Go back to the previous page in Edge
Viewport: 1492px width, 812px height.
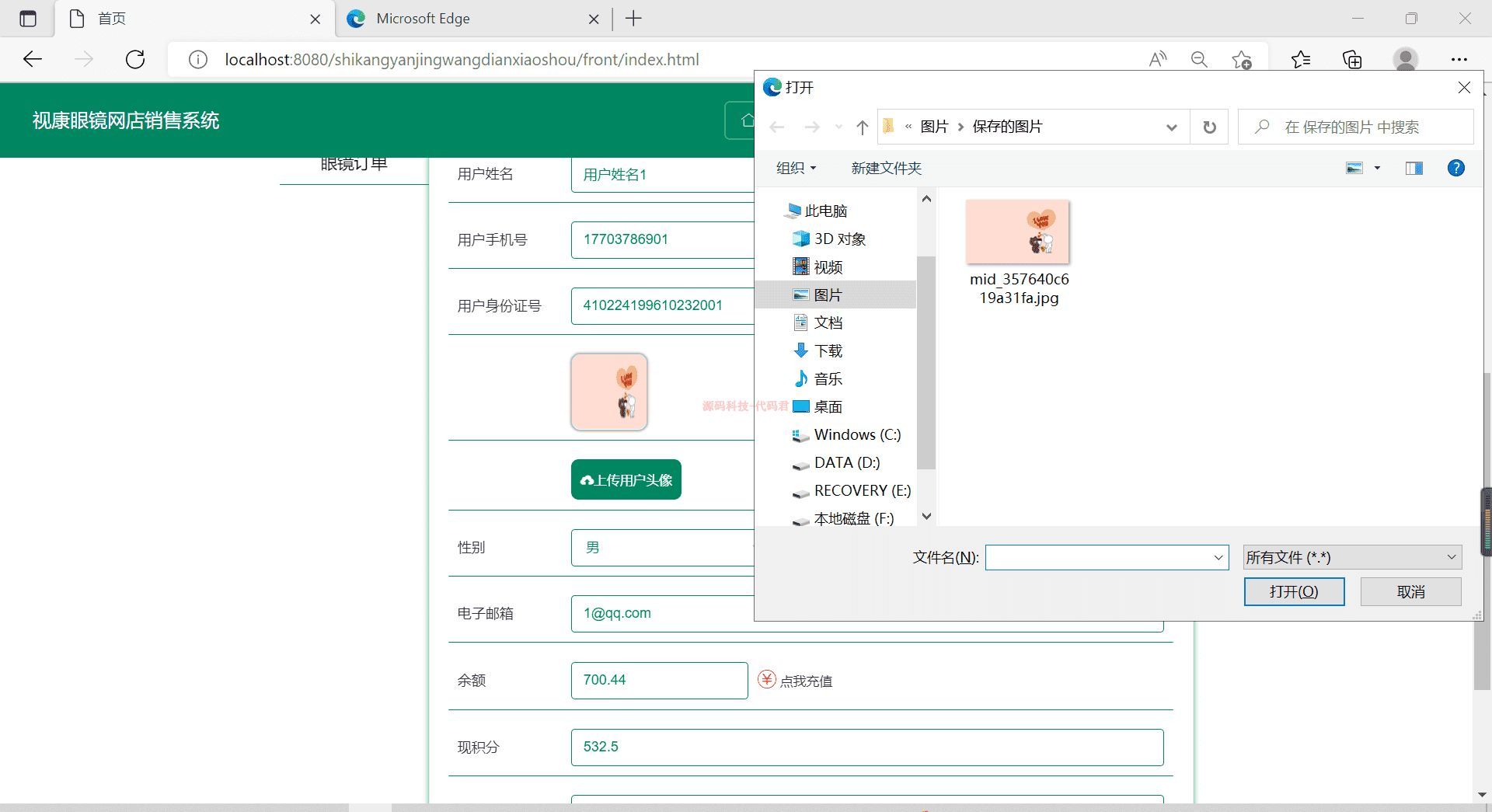[x=33, y=60]
